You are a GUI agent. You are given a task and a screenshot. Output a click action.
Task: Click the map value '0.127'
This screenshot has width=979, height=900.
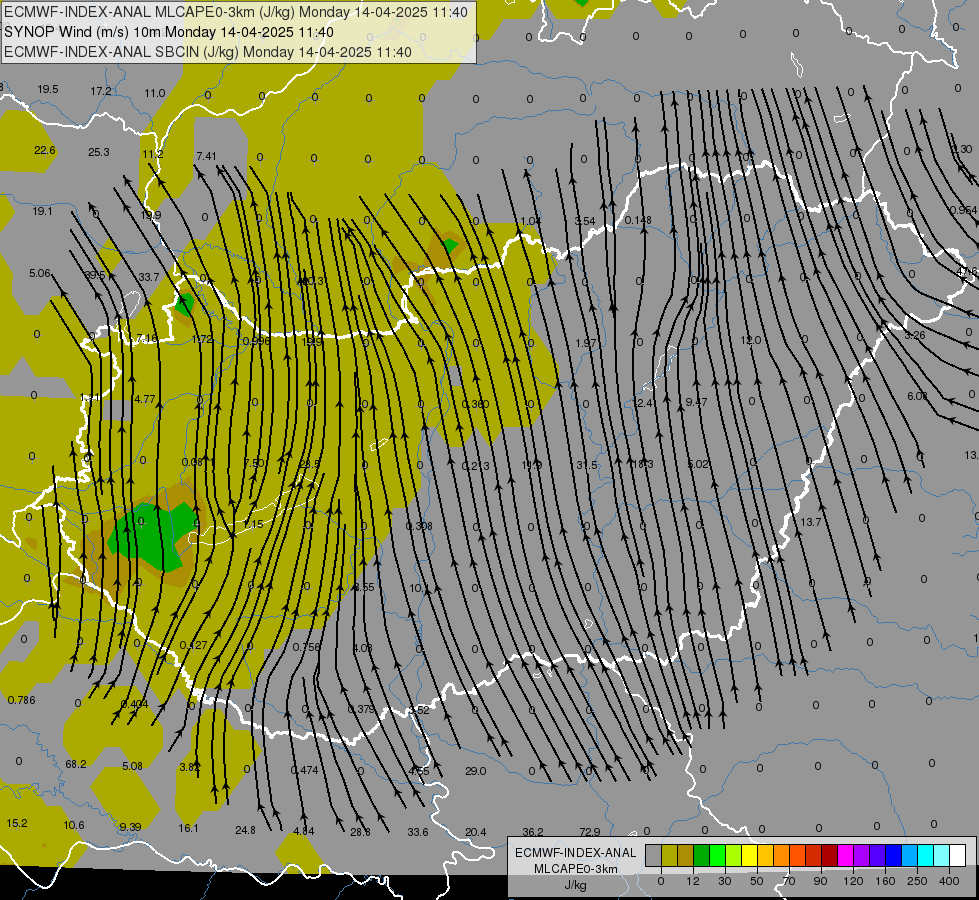coord(193,645)
